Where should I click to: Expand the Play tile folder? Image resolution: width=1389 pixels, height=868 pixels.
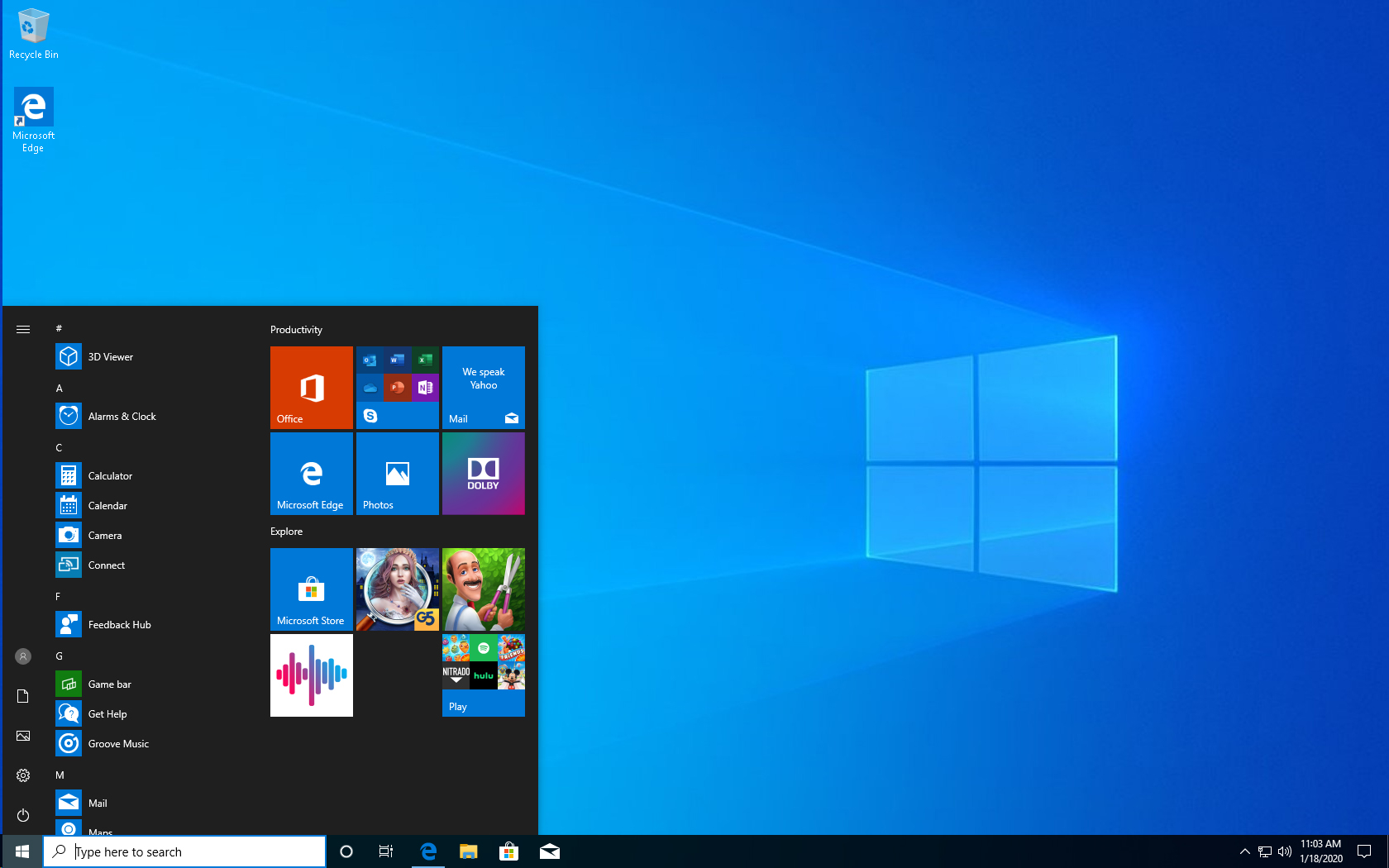point(484,675)
